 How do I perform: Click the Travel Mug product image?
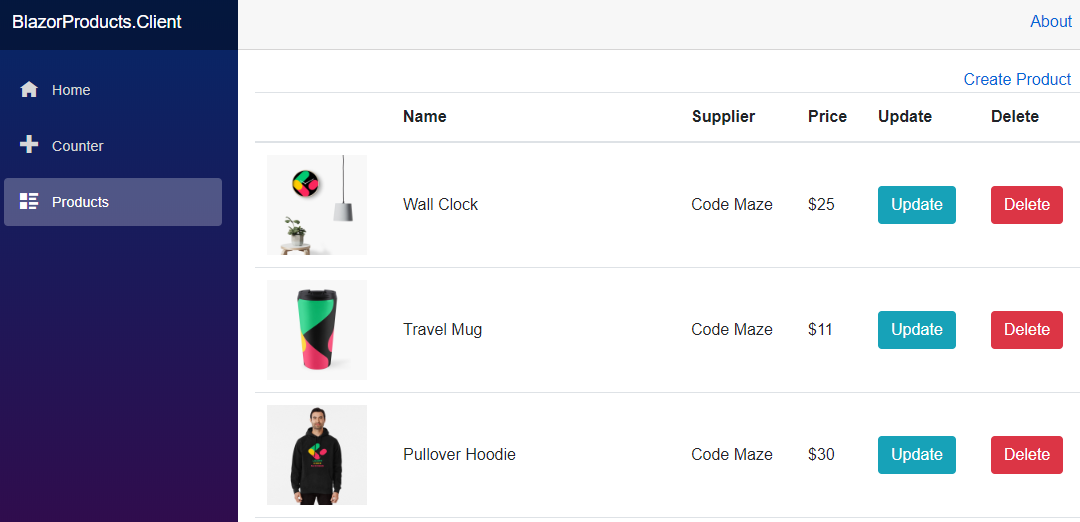coord(317,330)
